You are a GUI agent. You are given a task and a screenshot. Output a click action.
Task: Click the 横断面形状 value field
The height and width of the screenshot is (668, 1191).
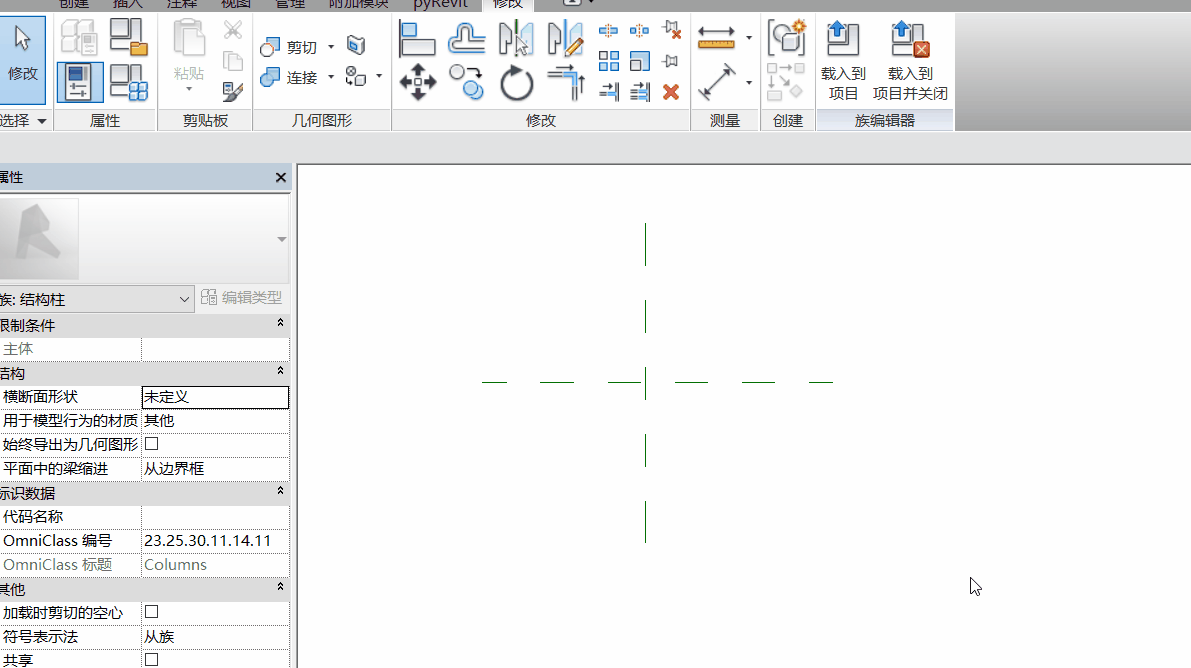215,397
